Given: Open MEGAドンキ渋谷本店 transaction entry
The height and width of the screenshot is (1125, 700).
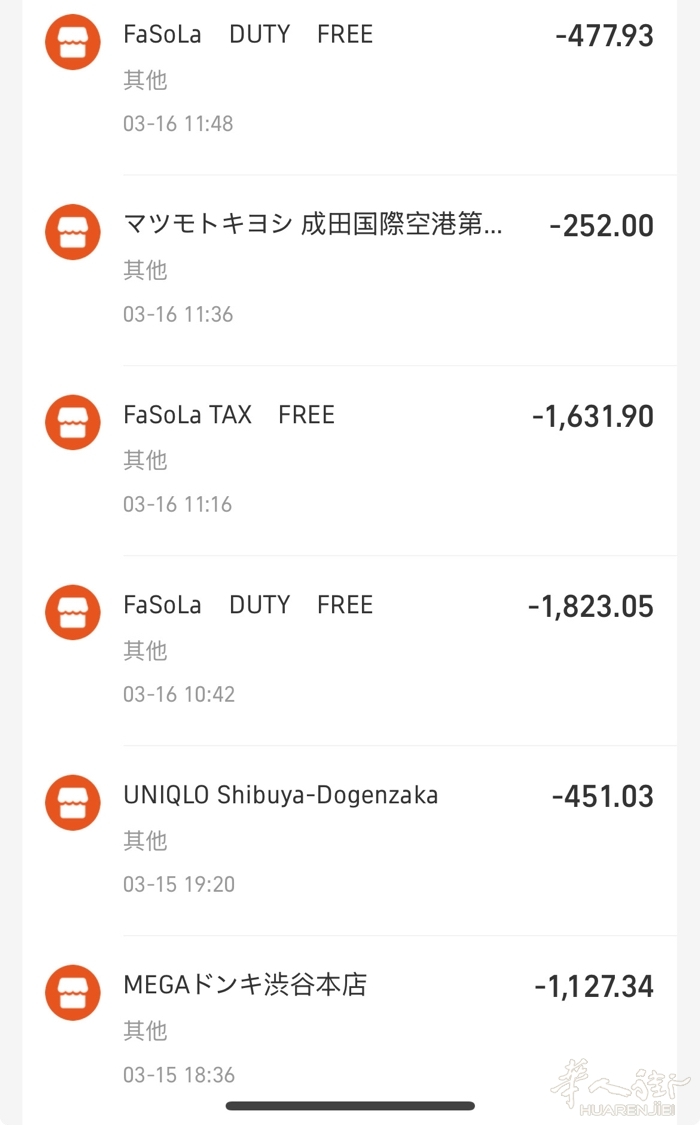Looking at the screenshot, I should point(245,985).
